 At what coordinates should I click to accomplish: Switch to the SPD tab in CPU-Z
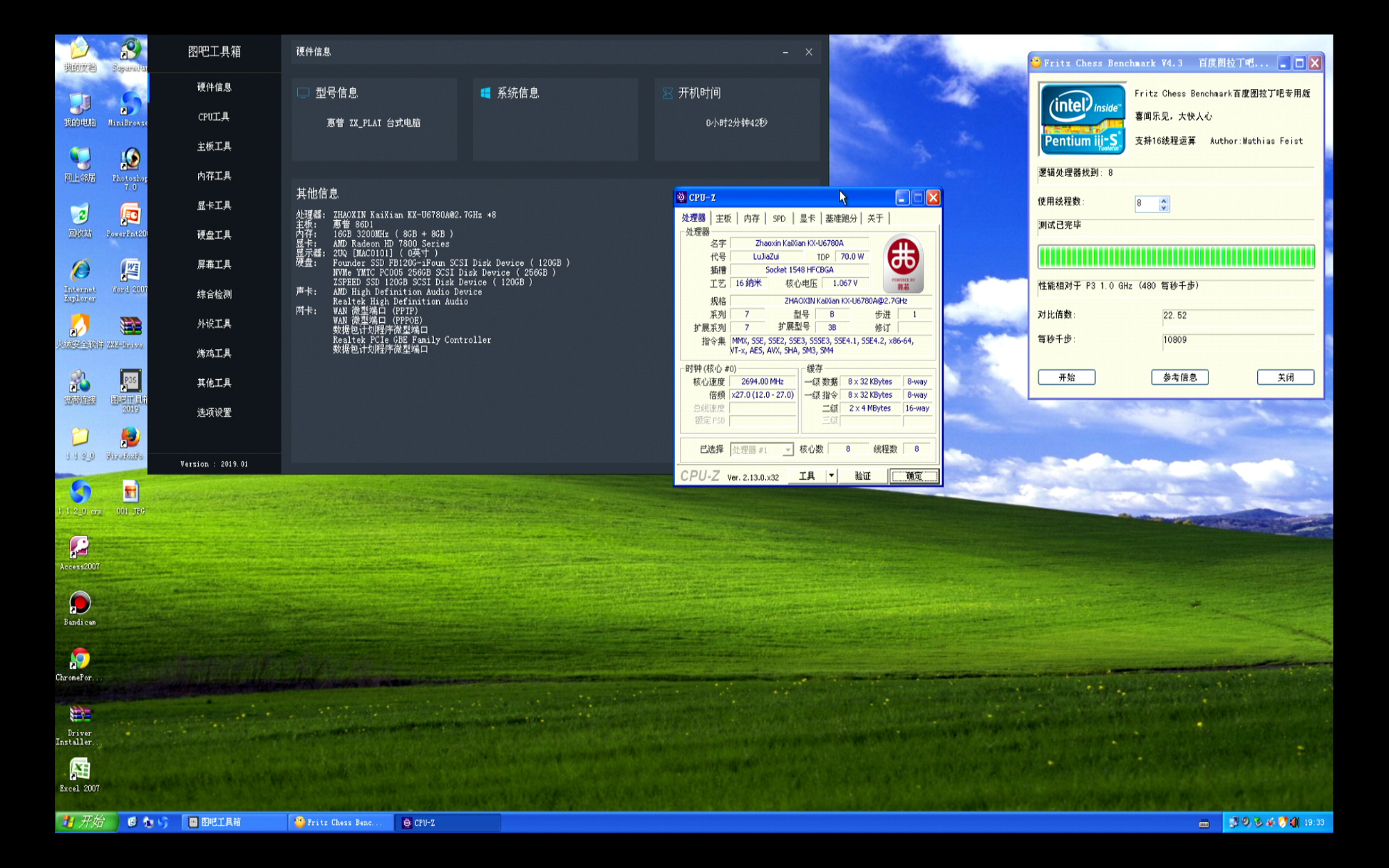pos(779,218)
